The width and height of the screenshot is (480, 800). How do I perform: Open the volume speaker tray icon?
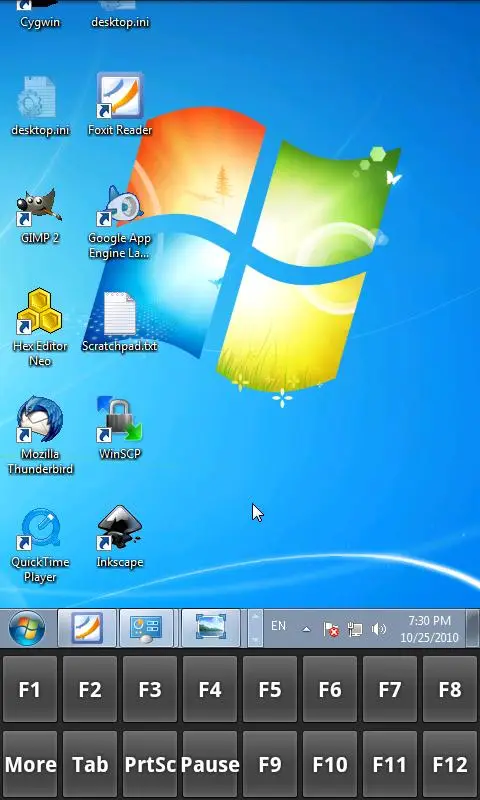378,630
